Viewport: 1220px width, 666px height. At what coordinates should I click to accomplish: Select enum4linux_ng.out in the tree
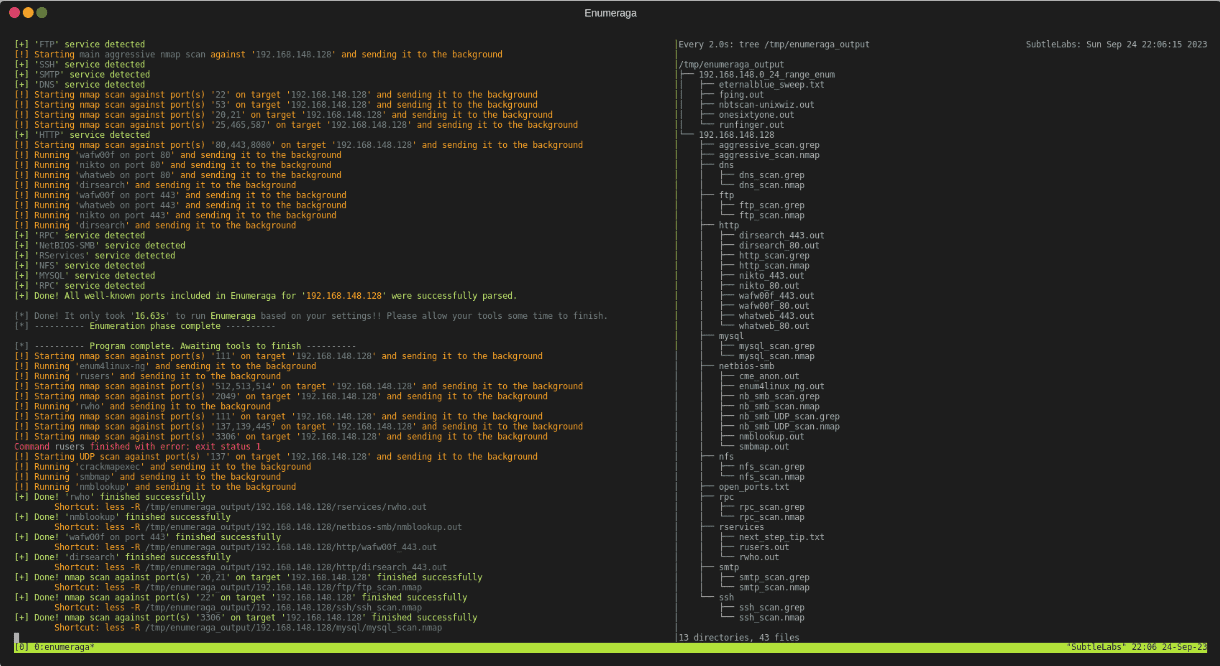coord(780,386)
